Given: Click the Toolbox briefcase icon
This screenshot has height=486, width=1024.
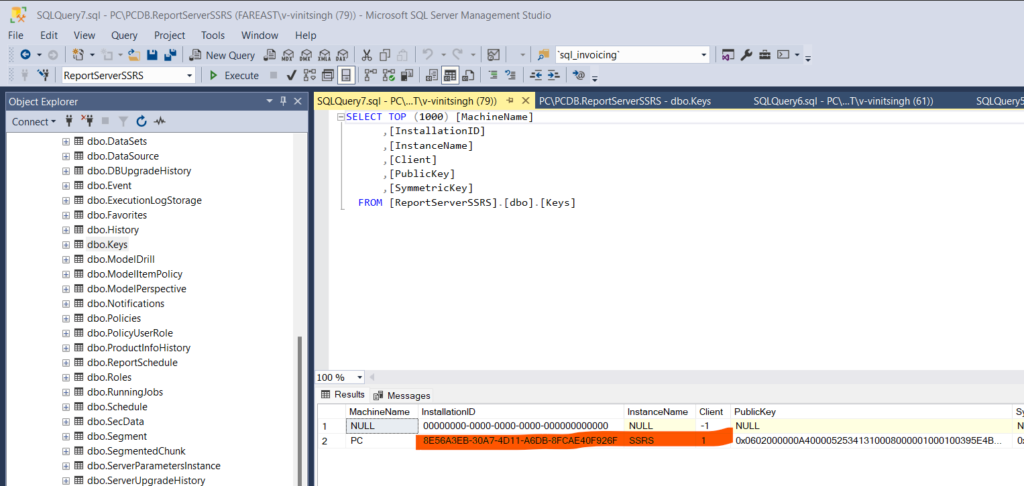Looking at the screenshot, I should 765,56.
